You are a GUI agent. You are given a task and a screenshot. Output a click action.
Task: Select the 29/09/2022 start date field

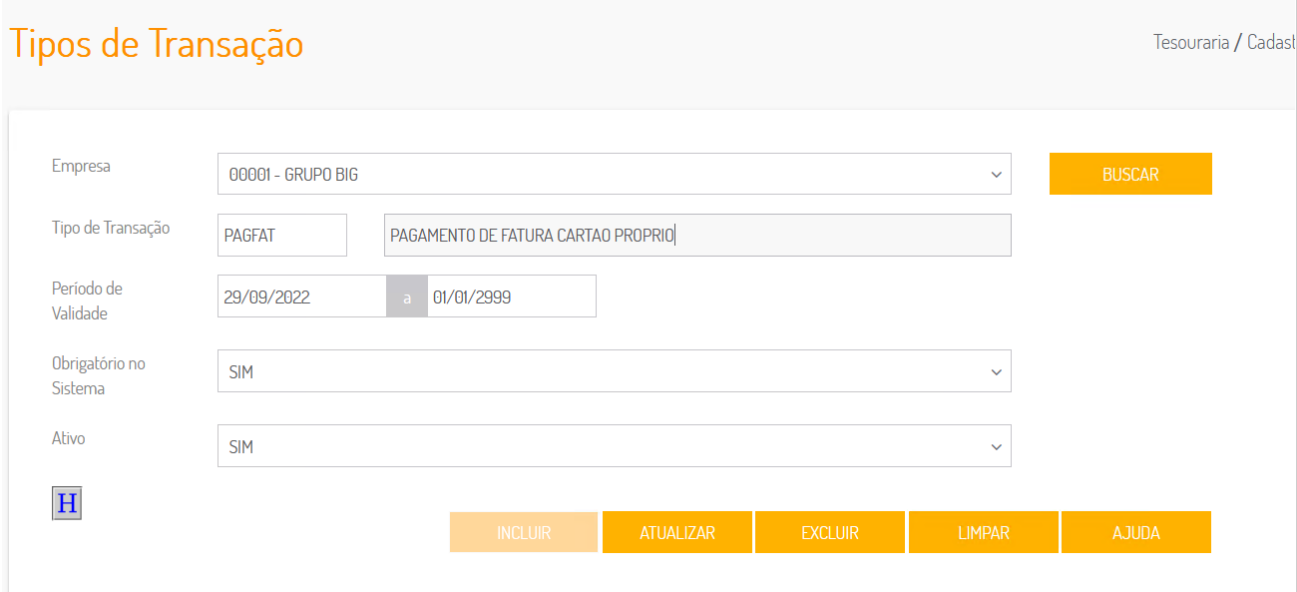(x=302, y=296)
